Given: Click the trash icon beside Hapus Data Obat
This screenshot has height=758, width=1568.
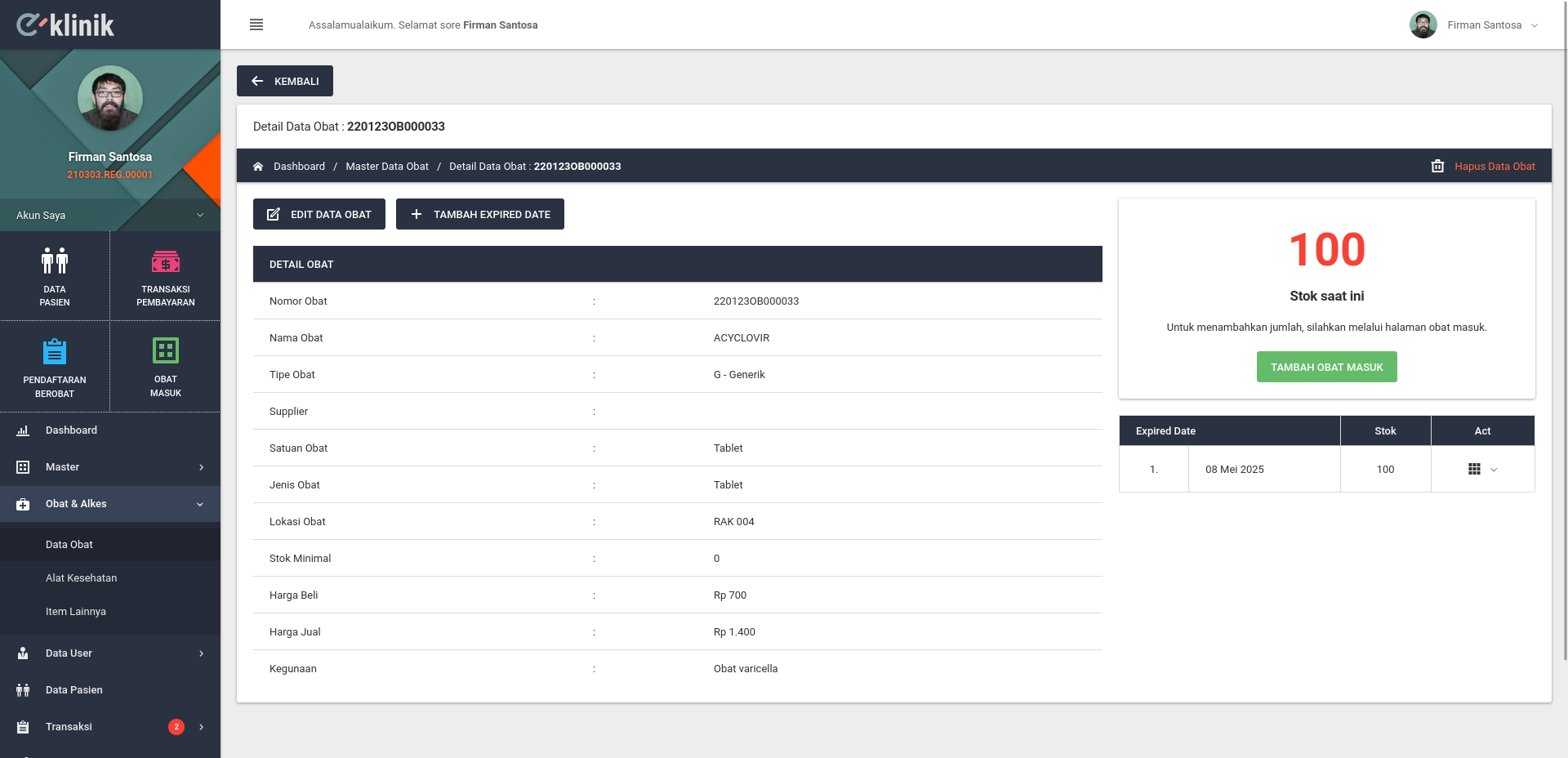Looking at the screenshot, I should coord(1437,166).
